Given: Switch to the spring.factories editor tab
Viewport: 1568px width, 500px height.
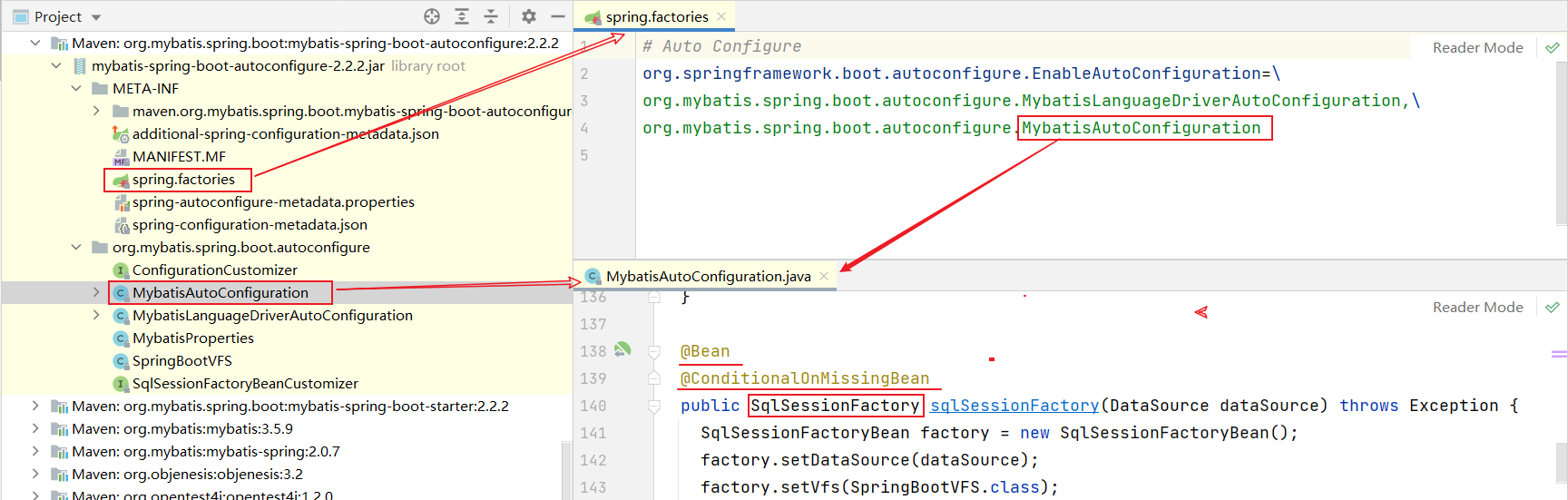Looking at the screenshot, I should [656, 17].
